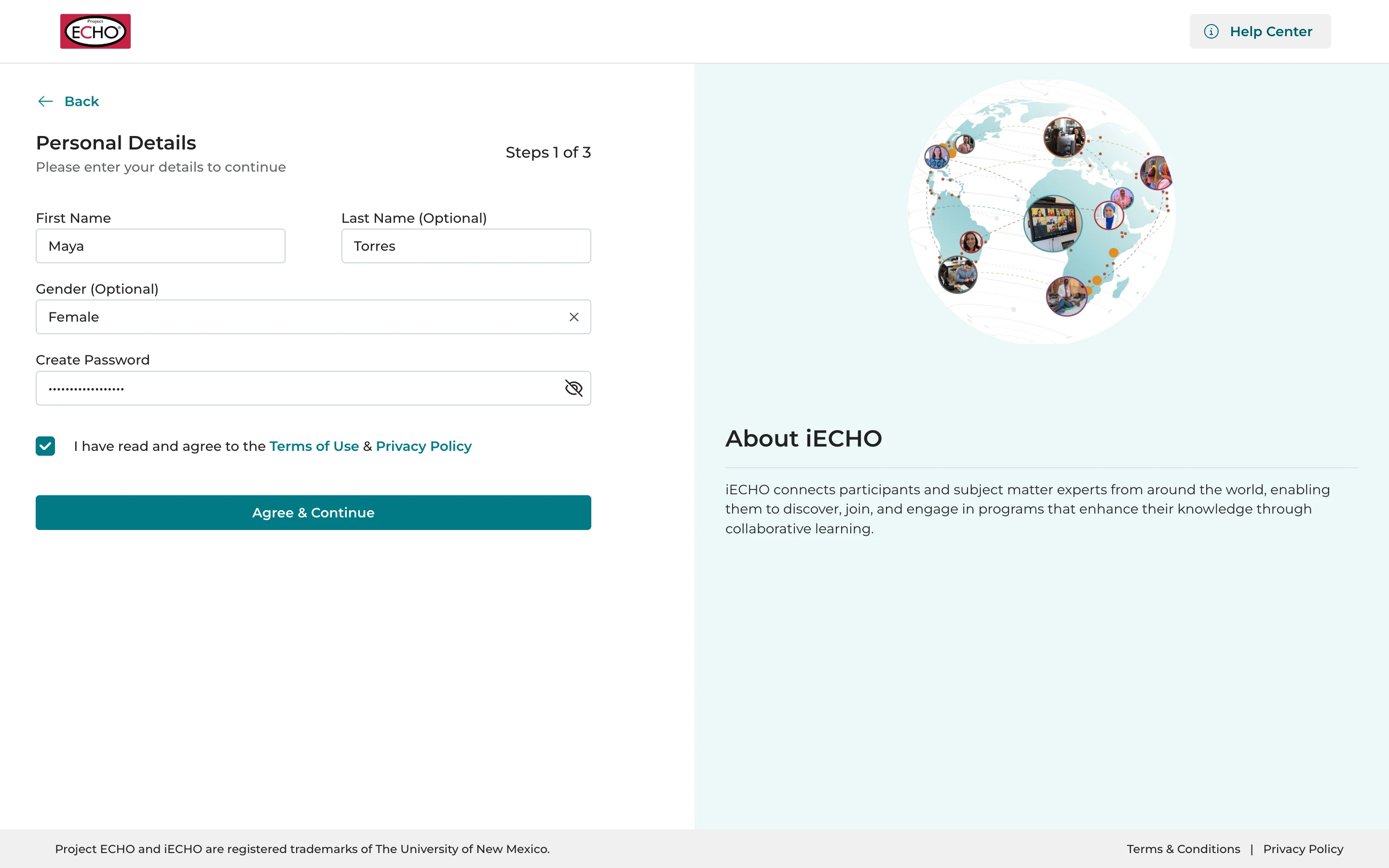This screenshot has height=868, width=1389.
Task: Open the Privacy Policy link beside the checkbox
Action: (423, 446)
